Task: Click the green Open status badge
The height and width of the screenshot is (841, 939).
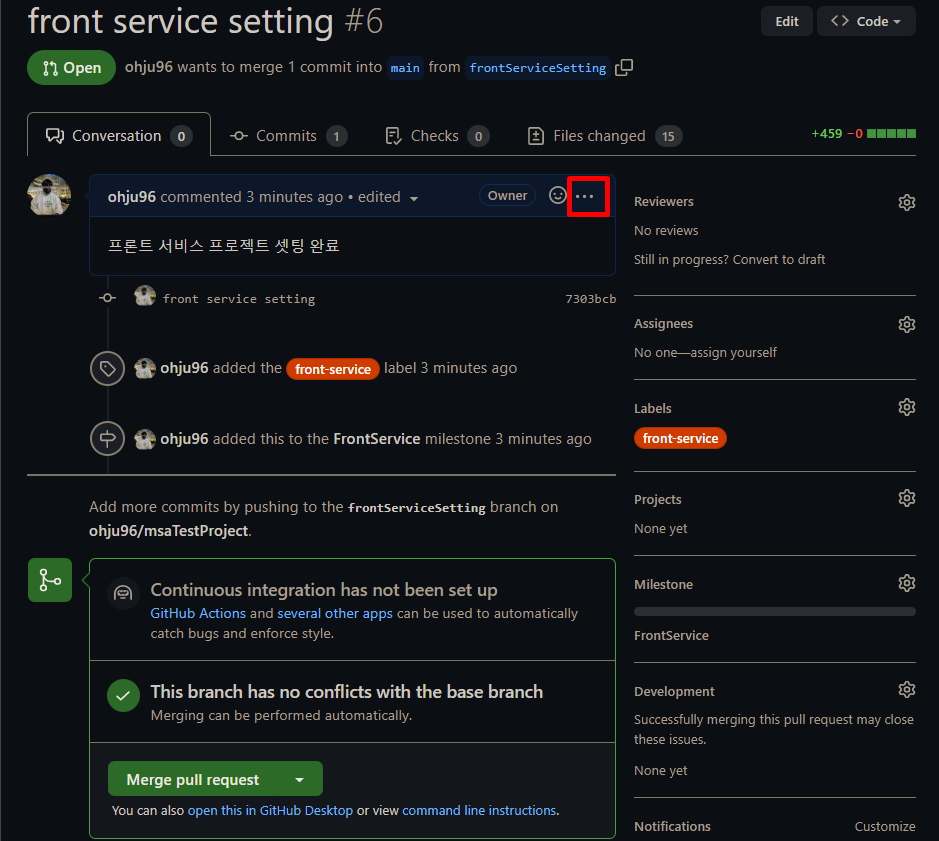Action: (71, 68)
